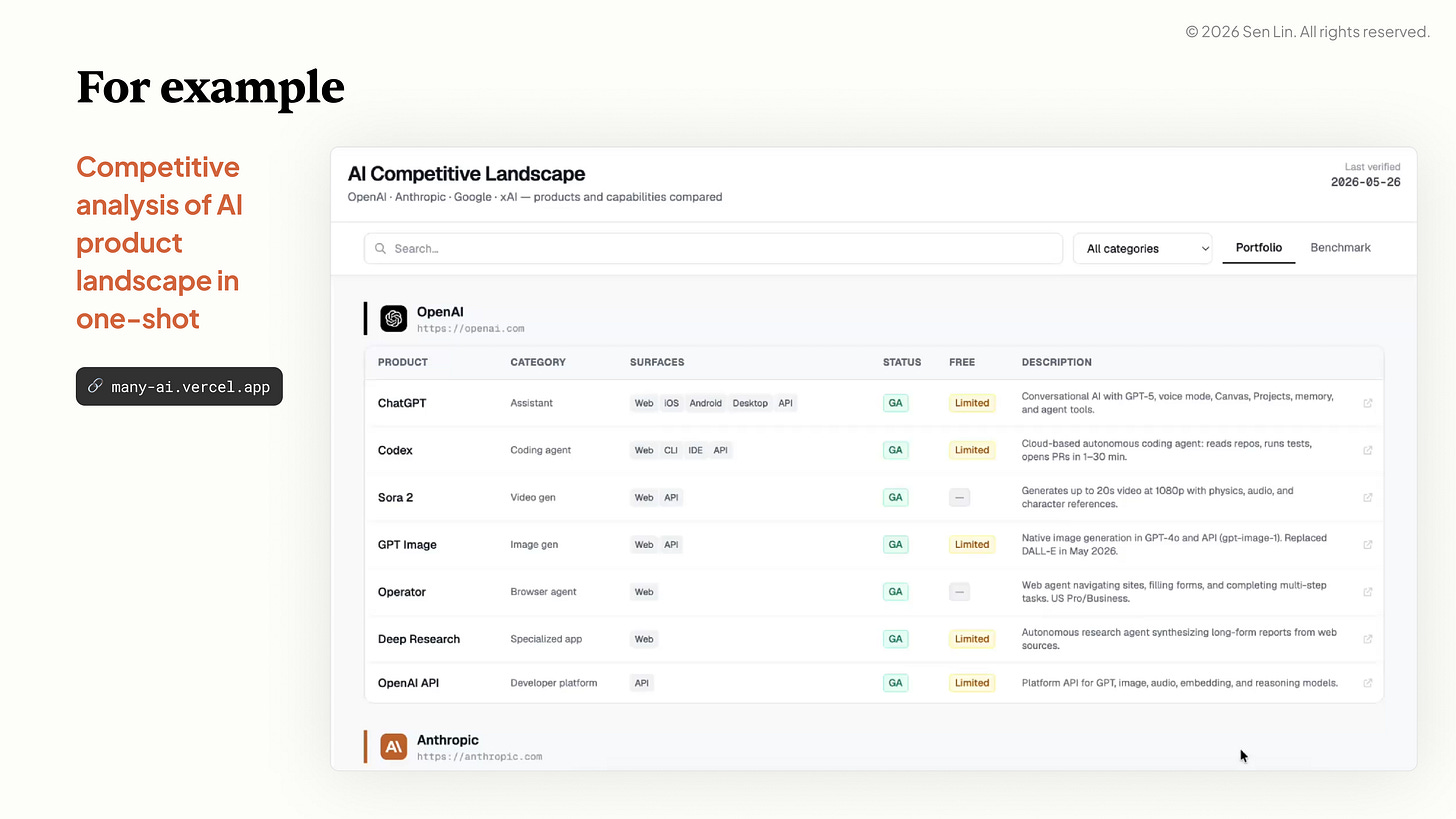Click the CLI surface tag for Codex
The width and height of the screenshot is (1456, 819).
pos(671,450)
